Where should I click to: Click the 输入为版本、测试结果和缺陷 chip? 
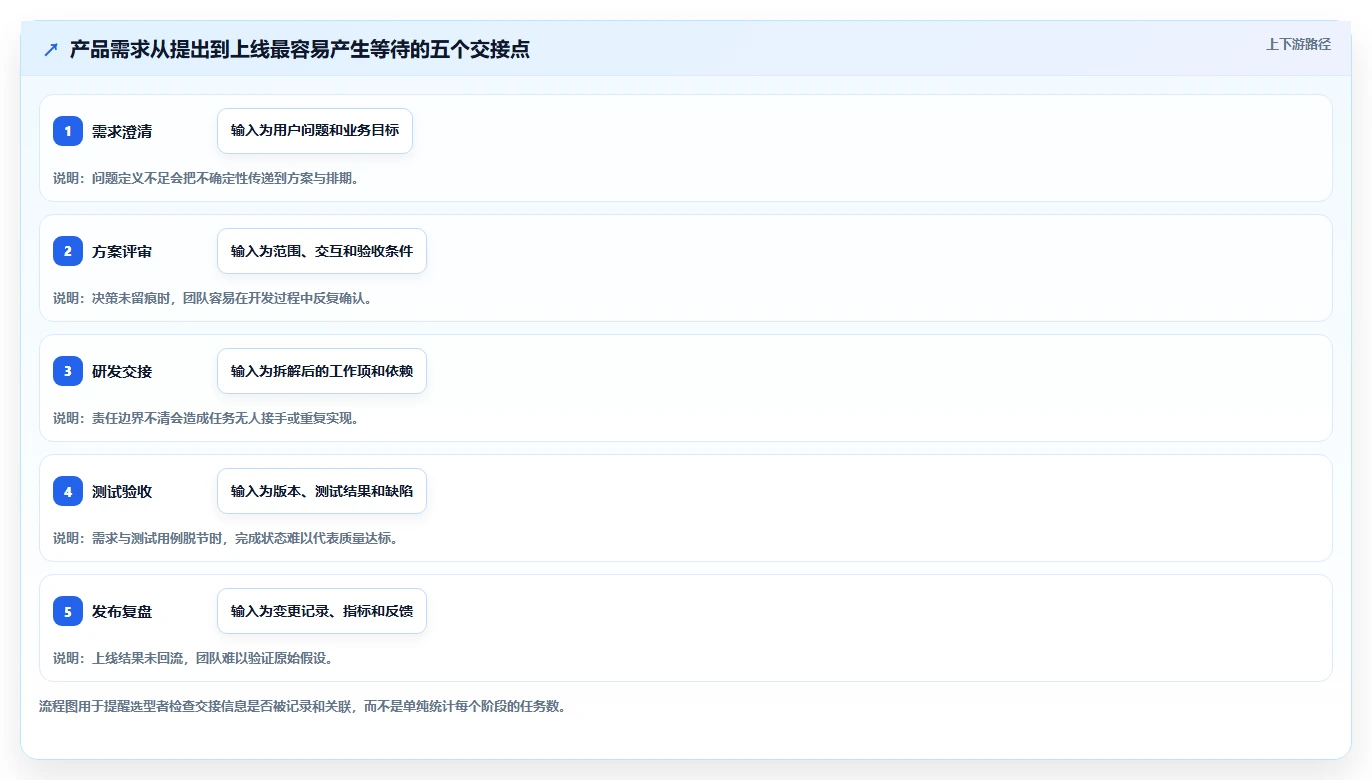(x=322, y=491)
